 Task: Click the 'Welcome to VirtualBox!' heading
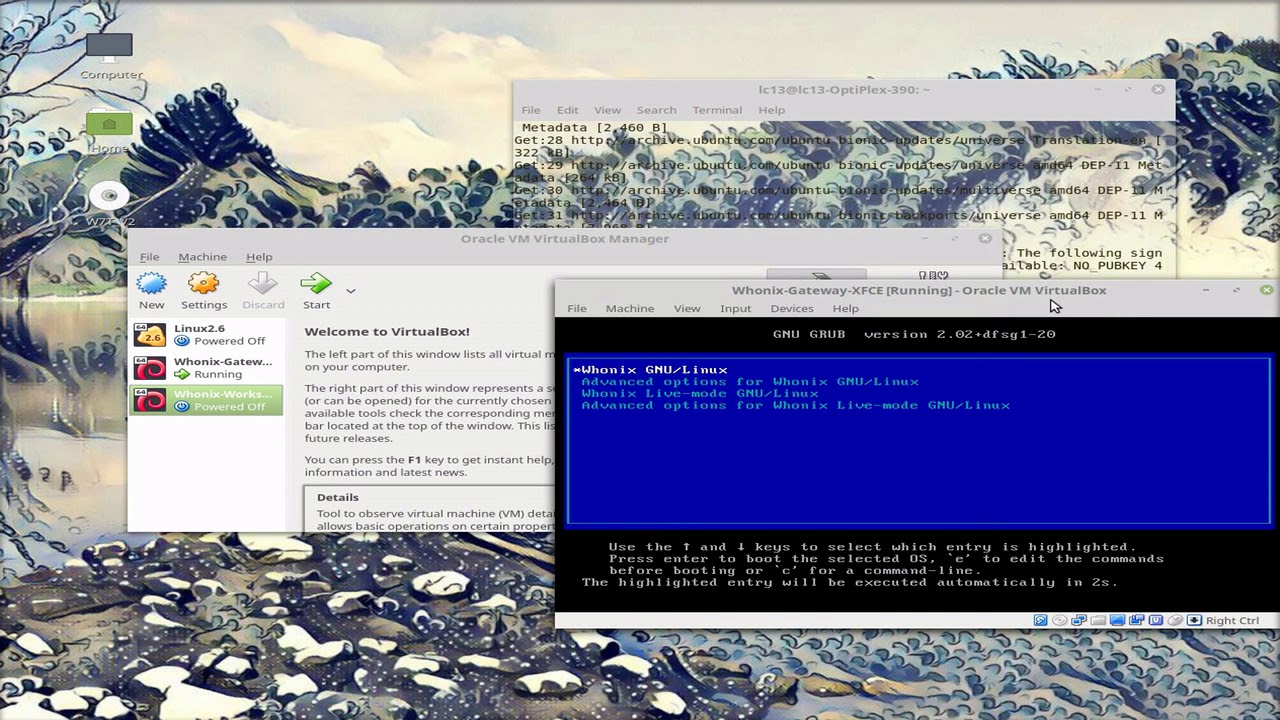pyautogui.click(x=387, y=332)
